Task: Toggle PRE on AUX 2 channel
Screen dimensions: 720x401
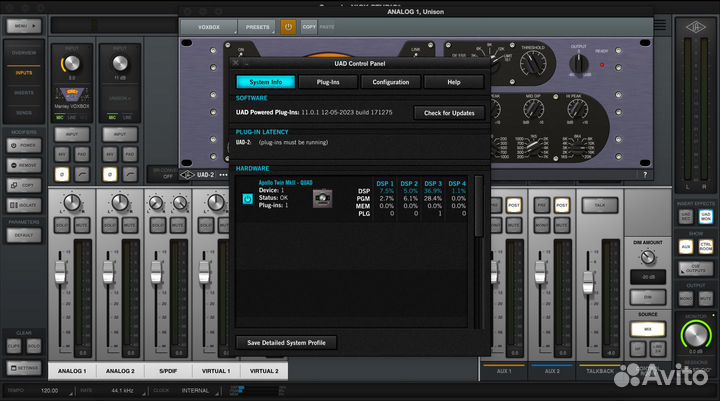Action: click(542, 205)
